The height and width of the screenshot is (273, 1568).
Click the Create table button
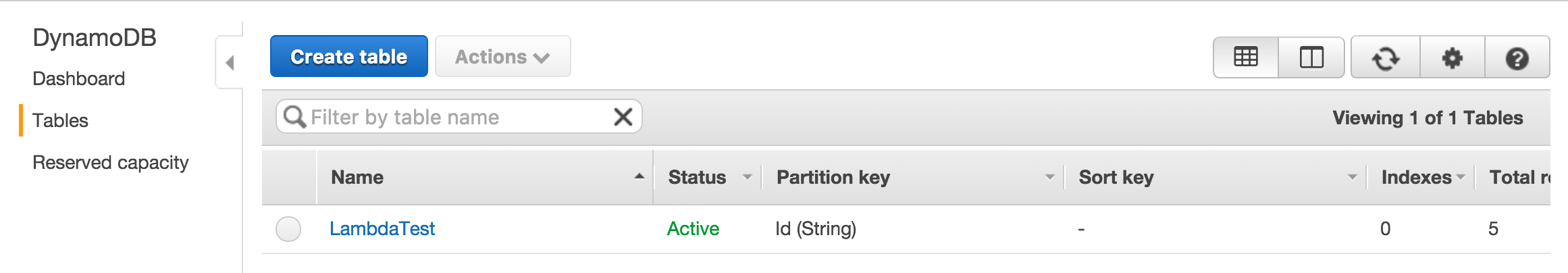(x=348, y=57)
